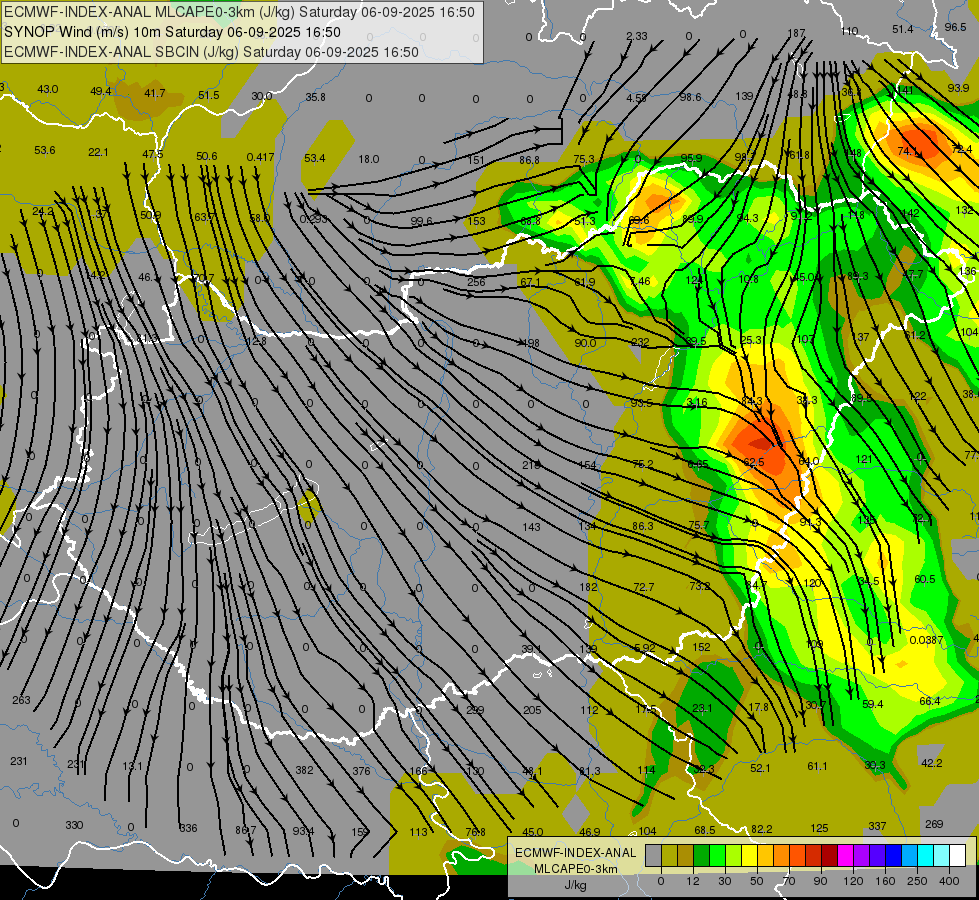The image size is (979, 900).
Task: Click the MLCAPE0-3km label in the legend
Action: 576,869
